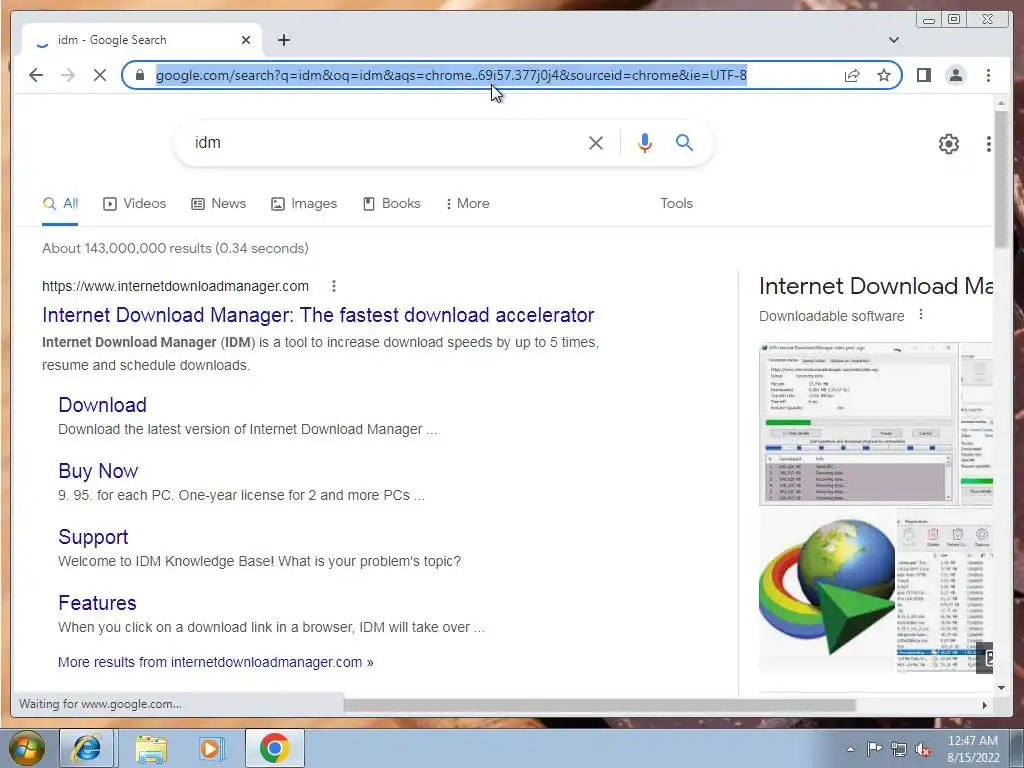Select the All results tab
This screenshot has width=1024, height=768.
[60, 204]
